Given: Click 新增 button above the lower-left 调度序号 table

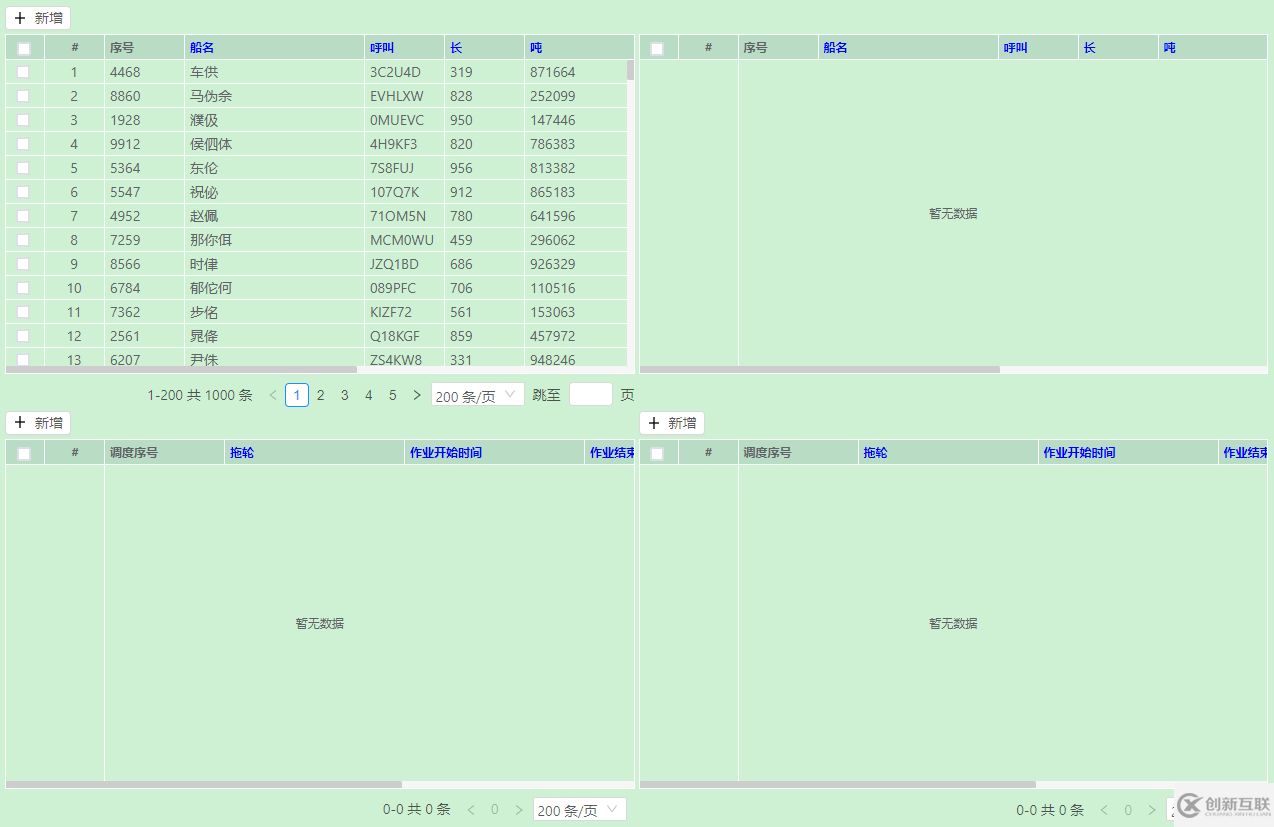Looking at the screenshot, I should (x=38, y=423).
